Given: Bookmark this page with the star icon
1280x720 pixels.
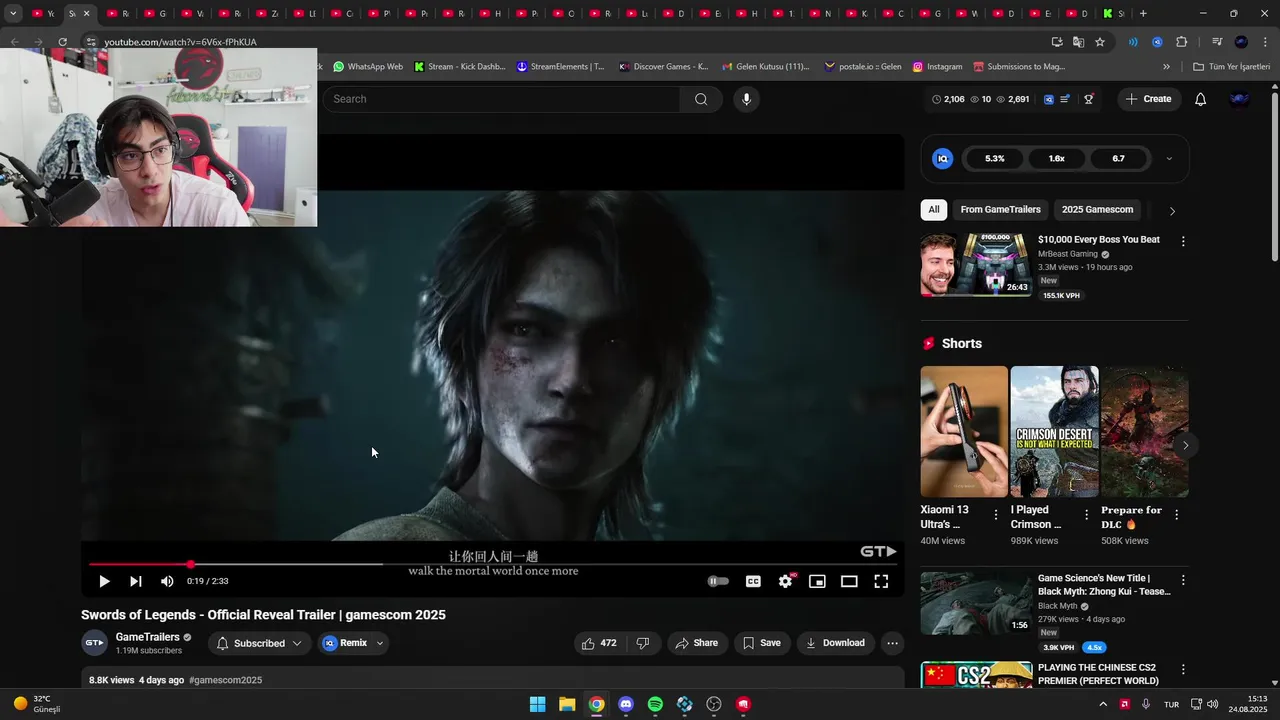Looking at the screenshot, I should pos(1100,42).
